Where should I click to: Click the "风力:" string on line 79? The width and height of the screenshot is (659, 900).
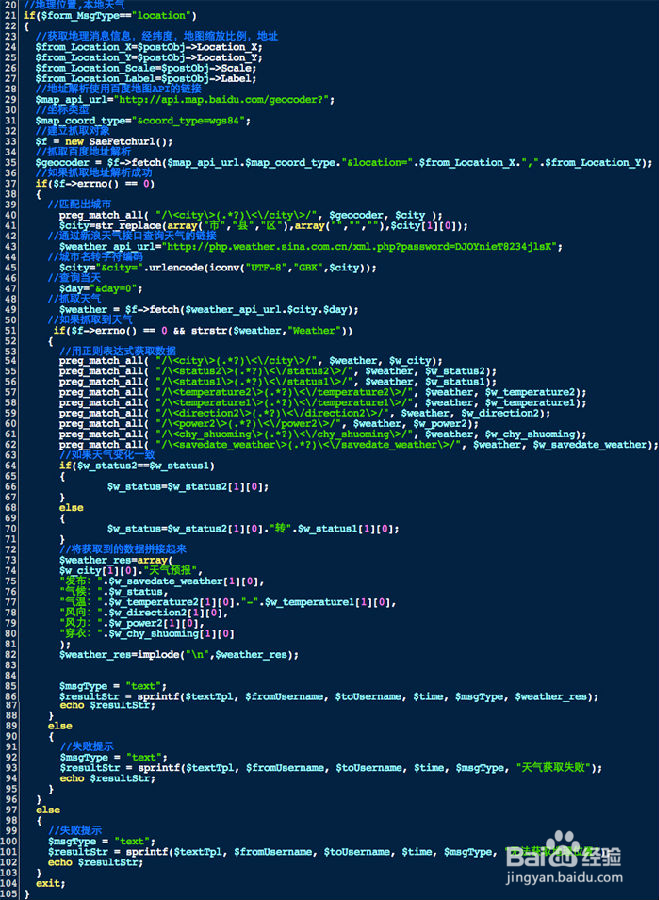[x=80, y=623]
